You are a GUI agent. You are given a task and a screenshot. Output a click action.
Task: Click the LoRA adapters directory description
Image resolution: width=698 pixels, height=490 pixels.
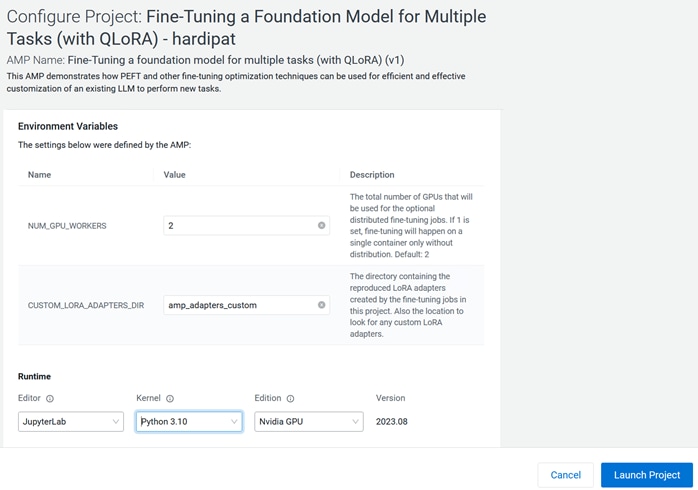(408, 305)
